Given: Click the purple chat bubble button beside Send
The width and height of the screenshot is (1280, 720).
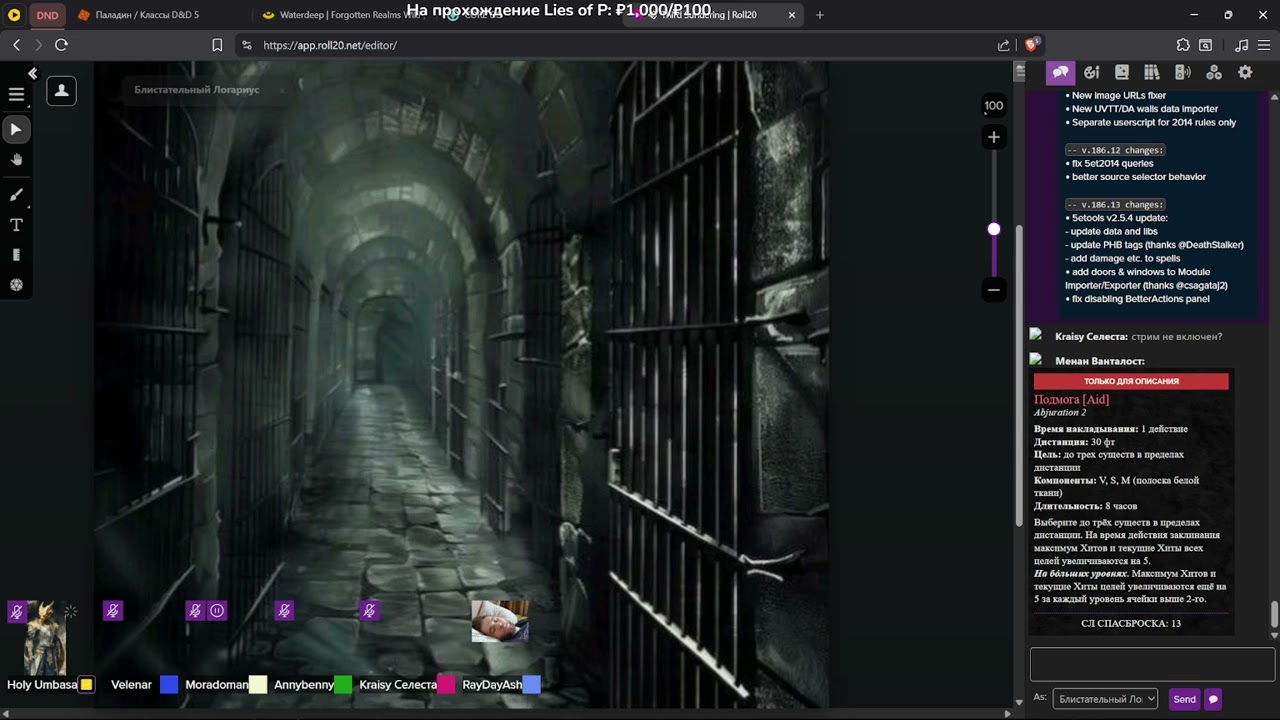Looking at the screenshot, I should click(1213, 699).
